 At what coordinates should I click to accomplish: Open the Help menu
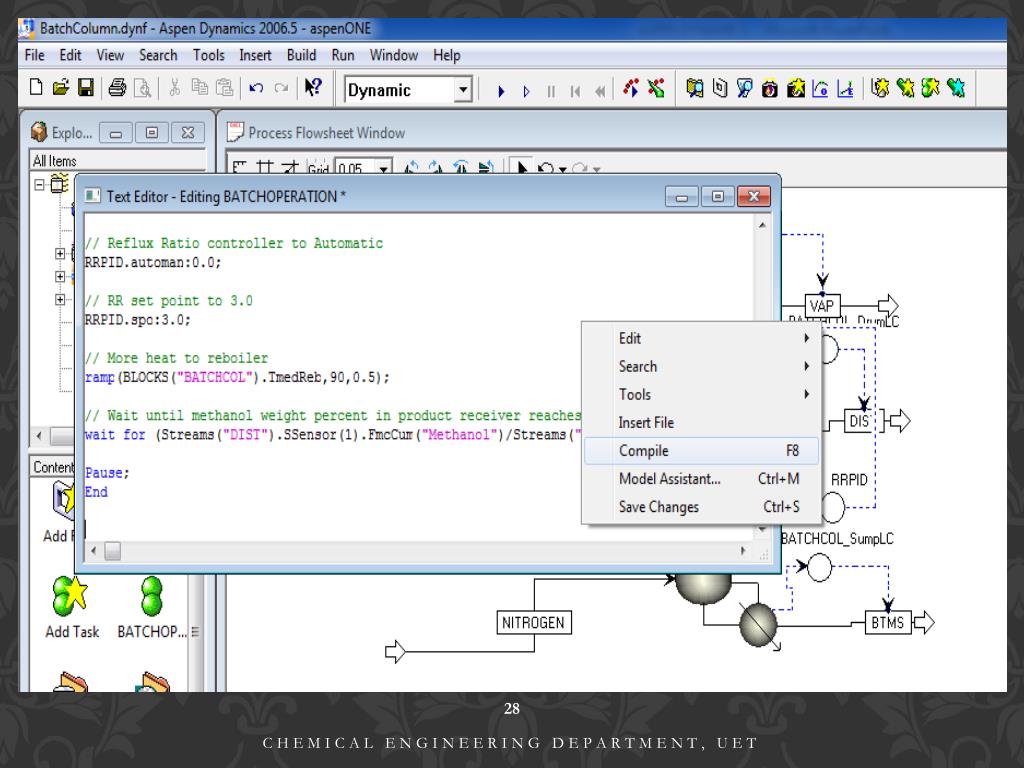(447, 56)
